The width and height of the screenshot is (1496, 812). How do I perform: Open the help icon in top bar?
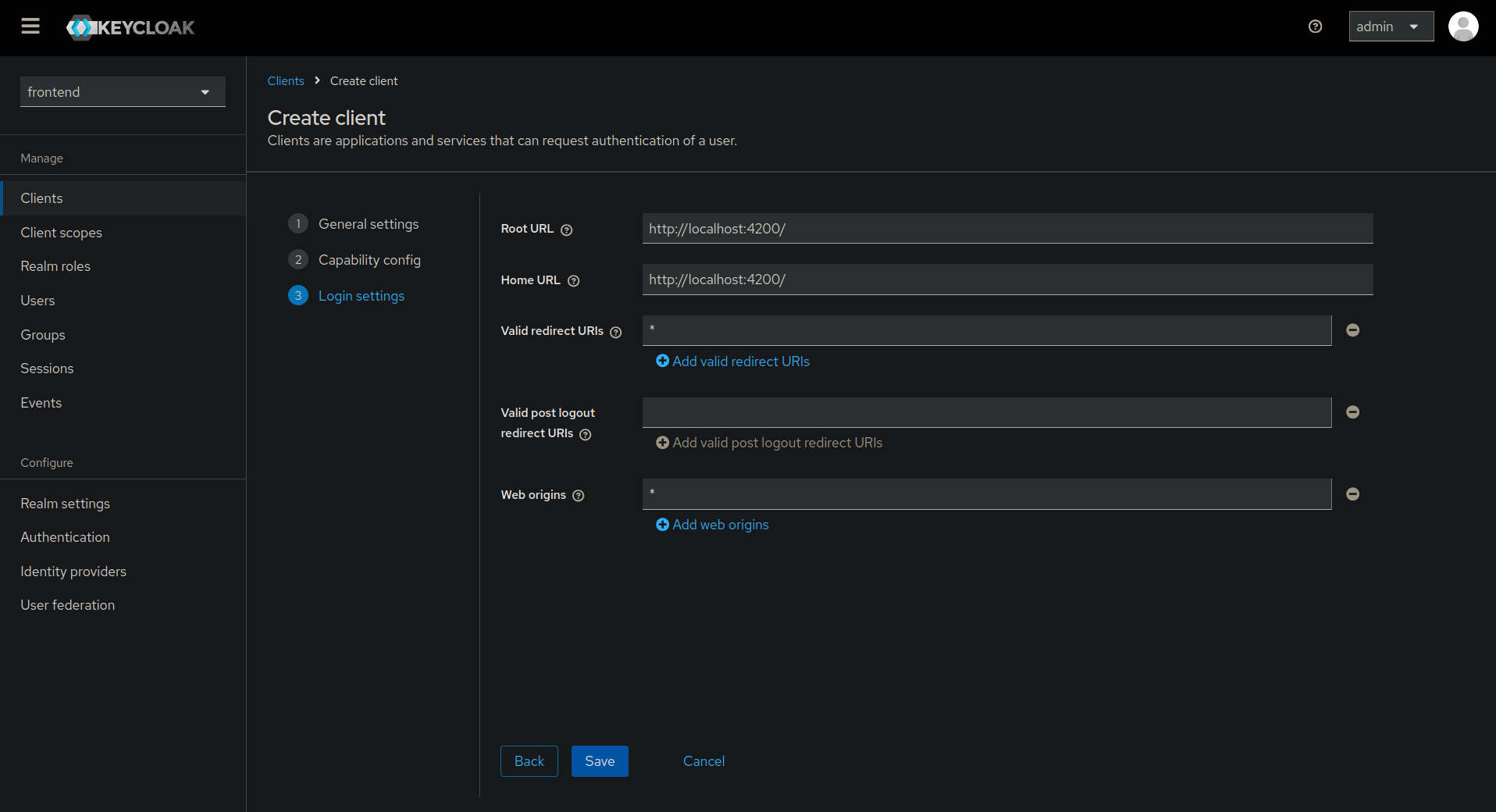coord(1315,27)
